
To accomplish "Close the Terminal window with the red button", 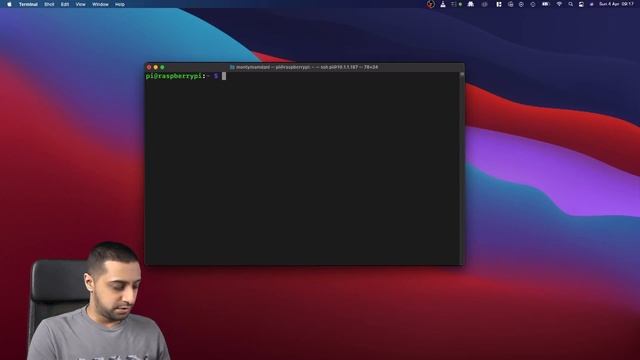I will (x=149, y=67).
